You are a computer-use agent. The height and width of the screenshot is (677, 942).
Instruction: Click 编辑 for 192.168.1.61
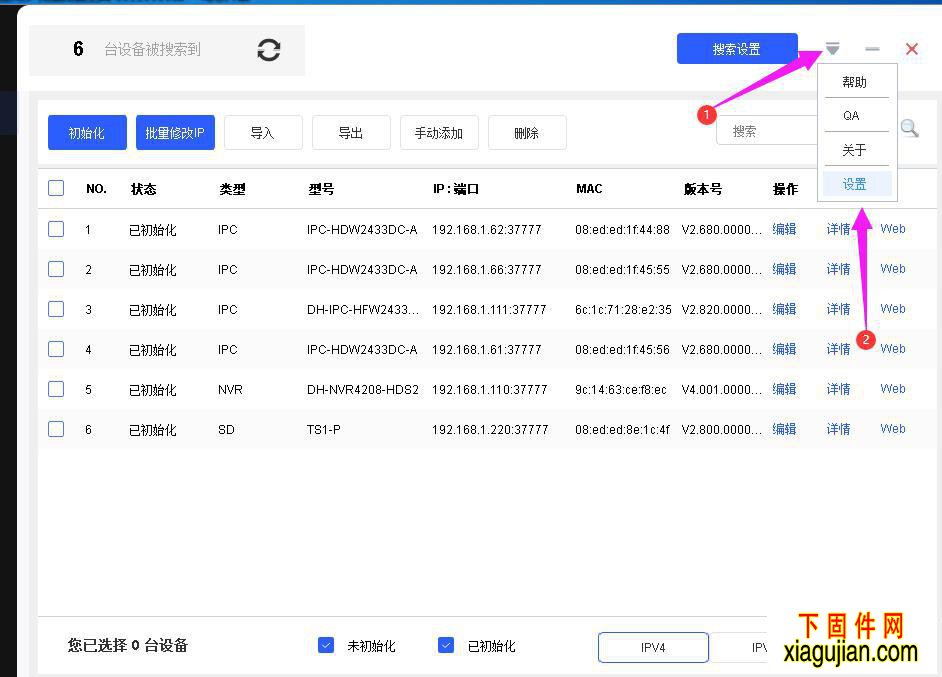click(x=785, y=349)
